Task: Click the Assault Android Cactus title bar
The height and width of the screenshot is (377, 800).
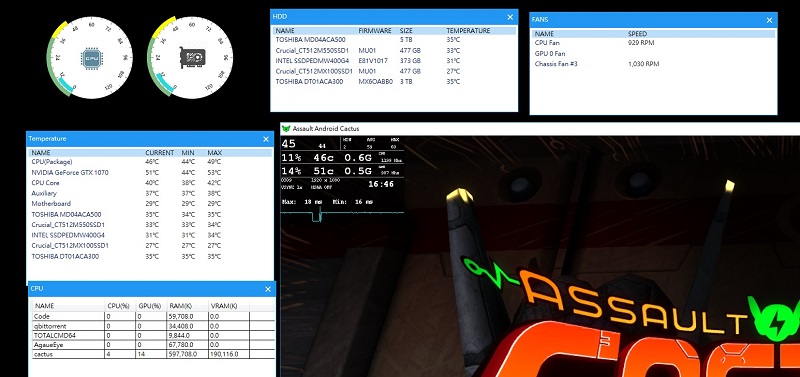Action: [x=540, y=129]
